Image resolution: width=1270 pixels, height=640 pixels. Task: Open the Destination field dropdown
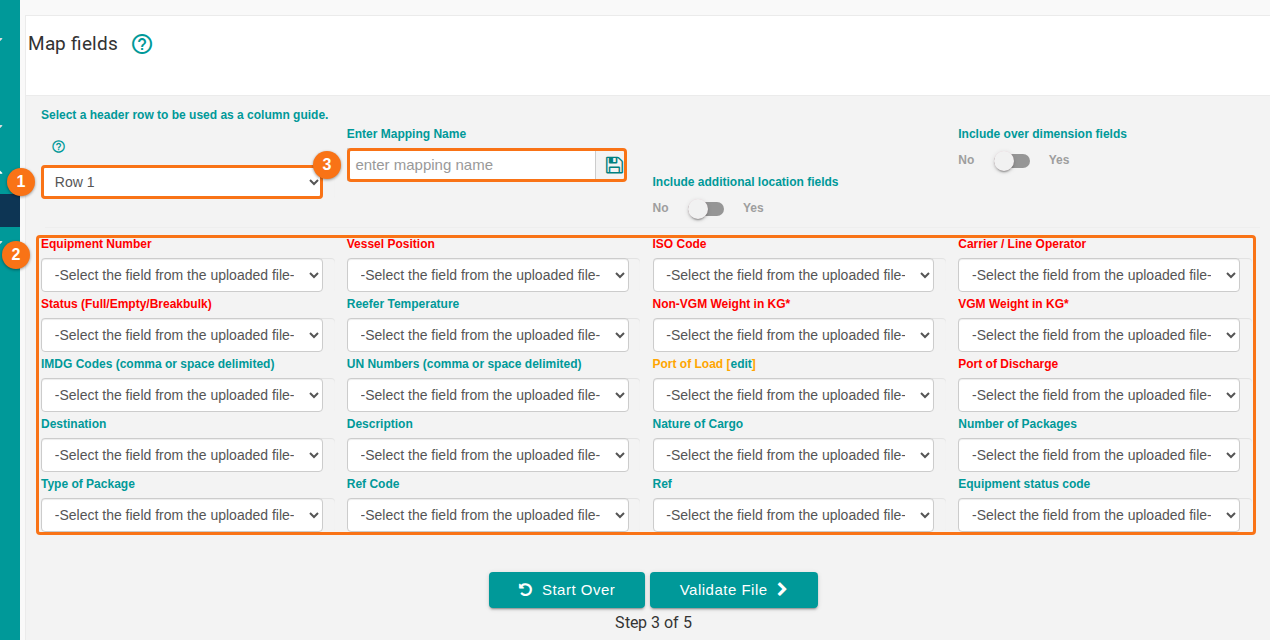click(x=182, y=455)
